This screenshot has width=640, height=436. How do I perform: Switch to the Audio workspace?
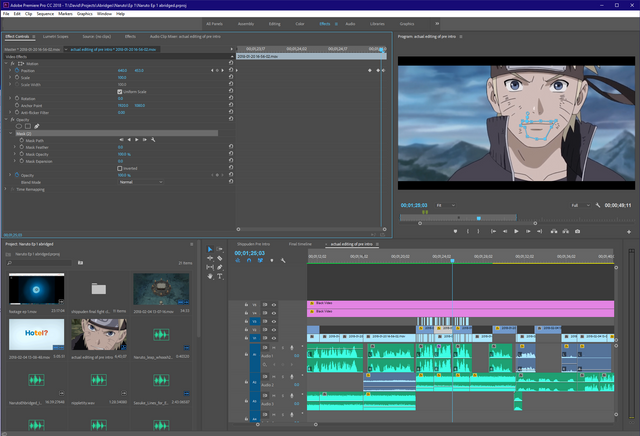(350, 24)
